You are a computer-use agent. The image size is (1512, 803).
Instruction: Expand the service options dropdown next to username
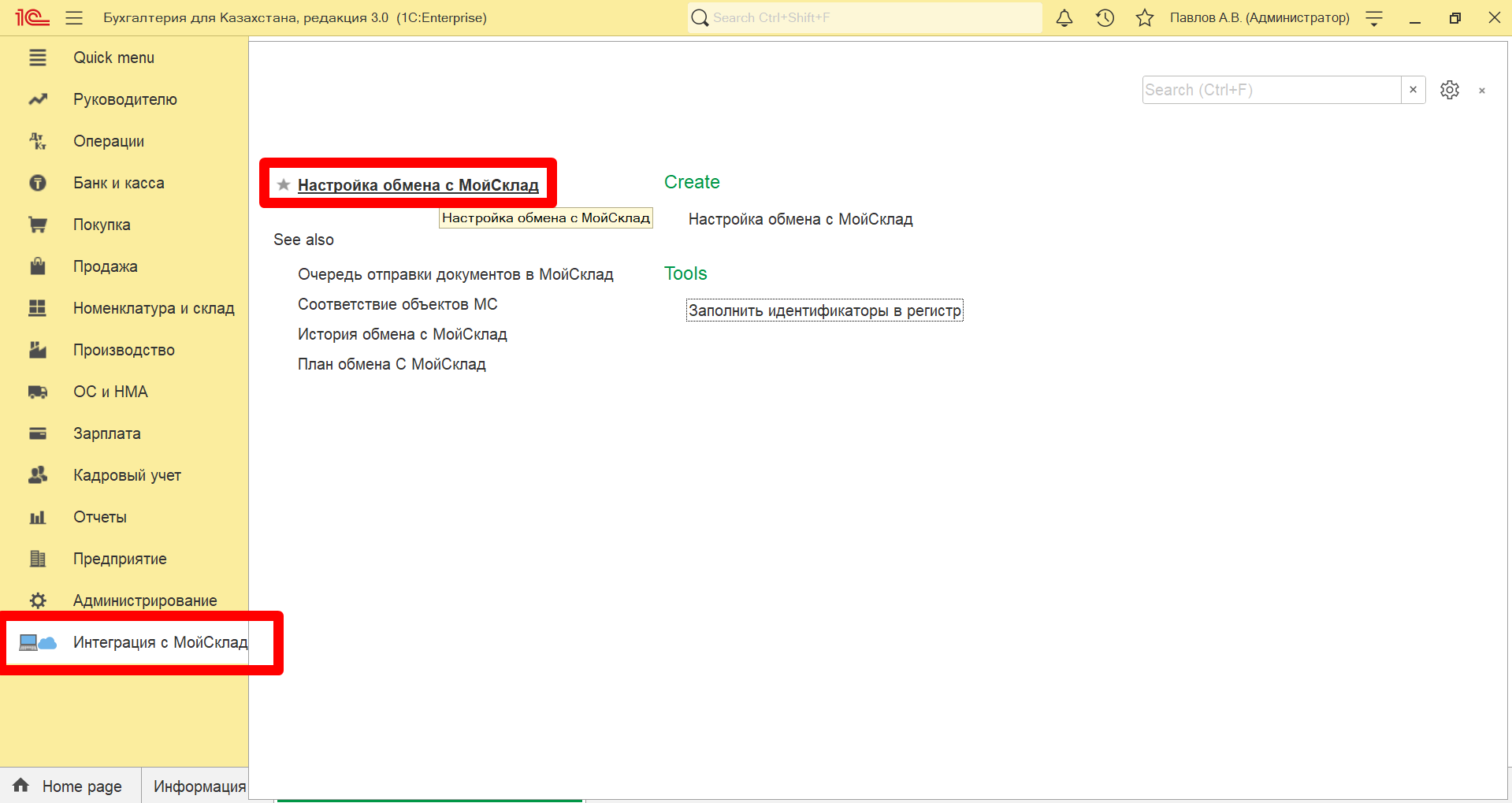pos(1374,18)
